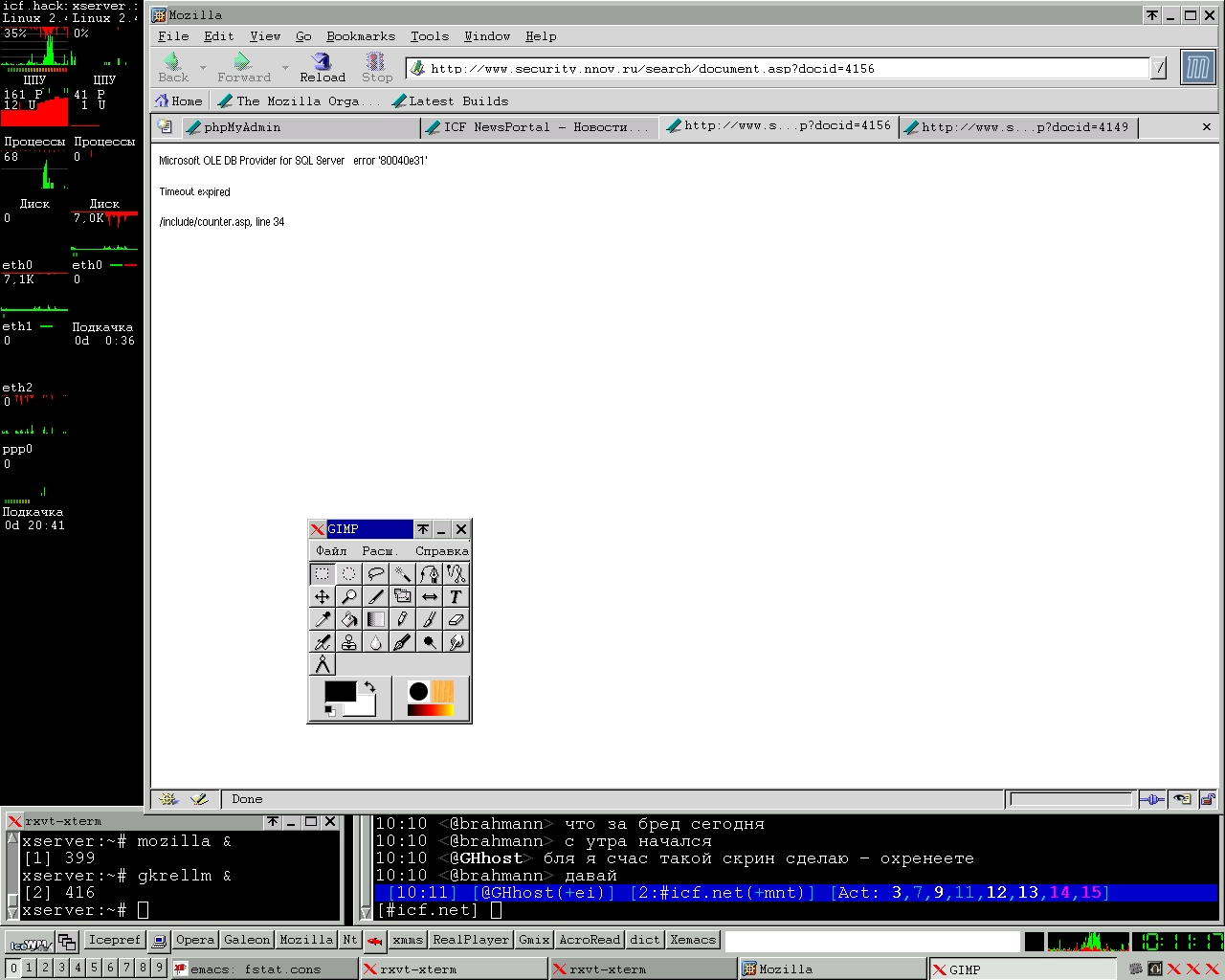Select the Bezier path pen tool
This screenshot has width=1225, height=980.
point(430,573)
